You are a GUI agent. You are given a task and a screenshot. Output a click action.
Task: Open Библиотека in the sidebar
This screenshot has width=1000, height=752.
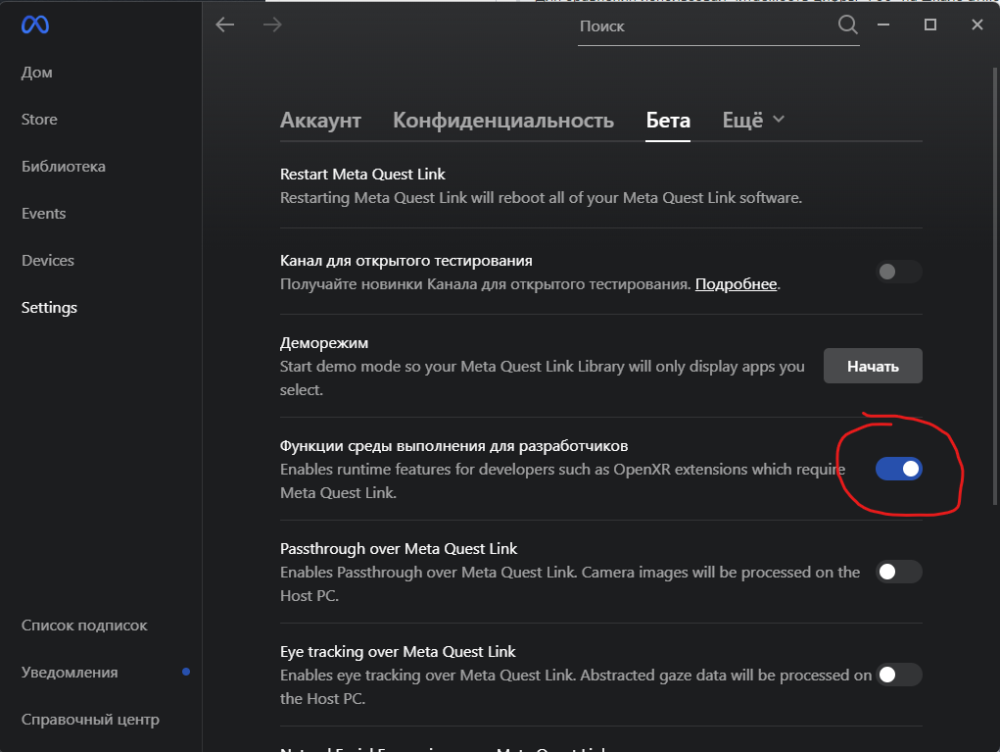pyautogui.click(x=63, y=166)
